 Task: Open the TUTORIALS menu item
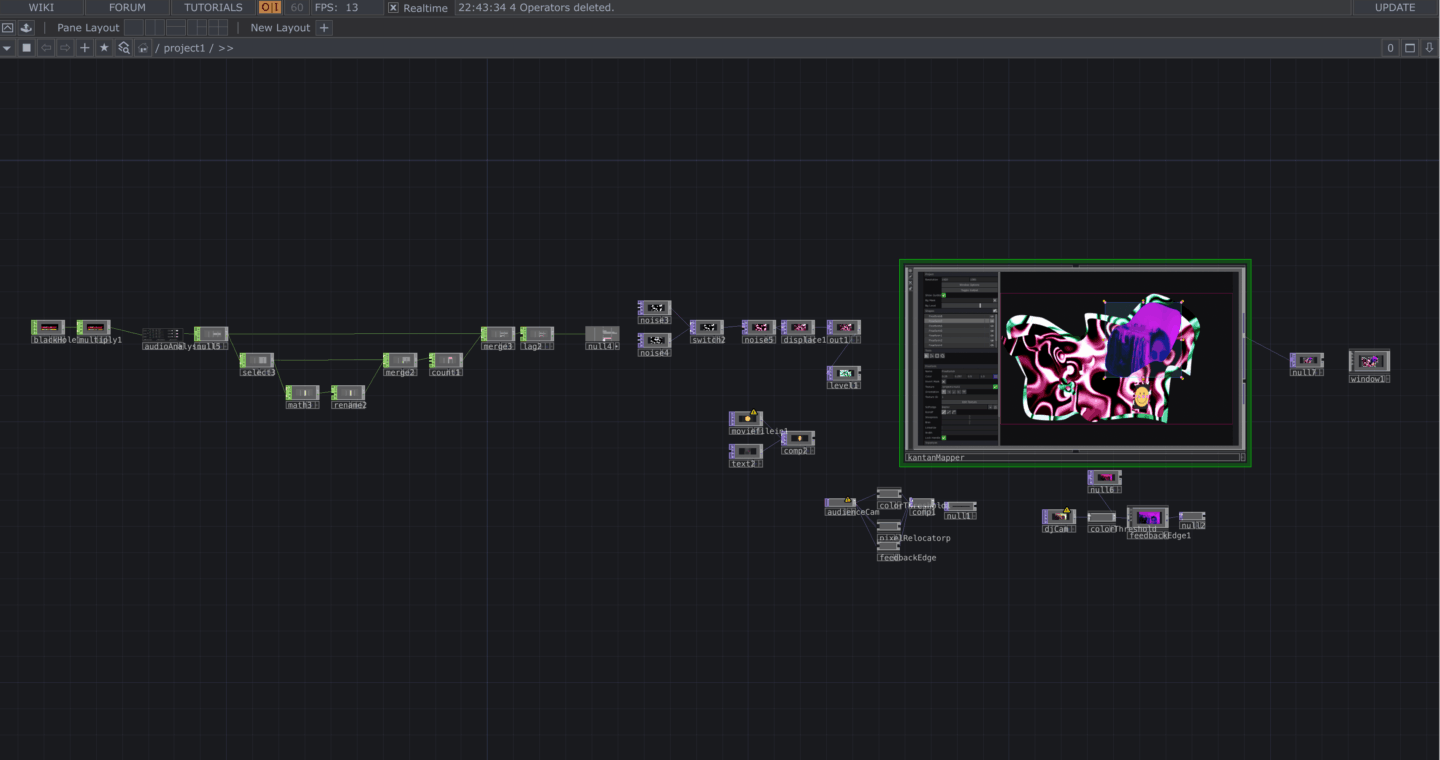click(x=213, y=8)
